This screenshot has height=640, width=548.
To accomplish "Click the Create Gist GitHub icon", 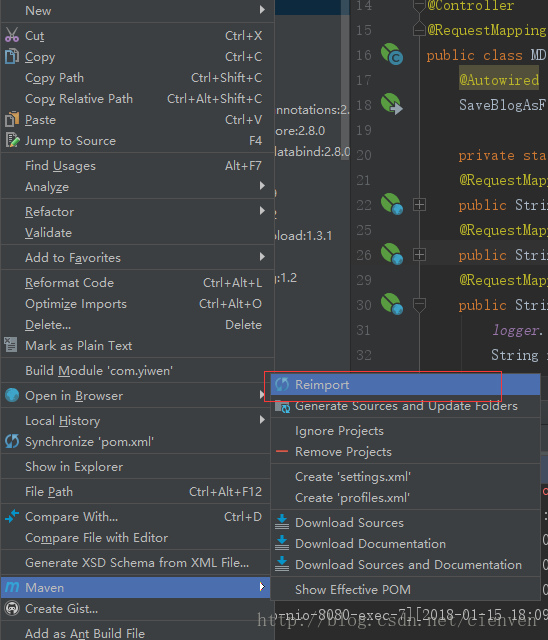I will click(12, 609).
